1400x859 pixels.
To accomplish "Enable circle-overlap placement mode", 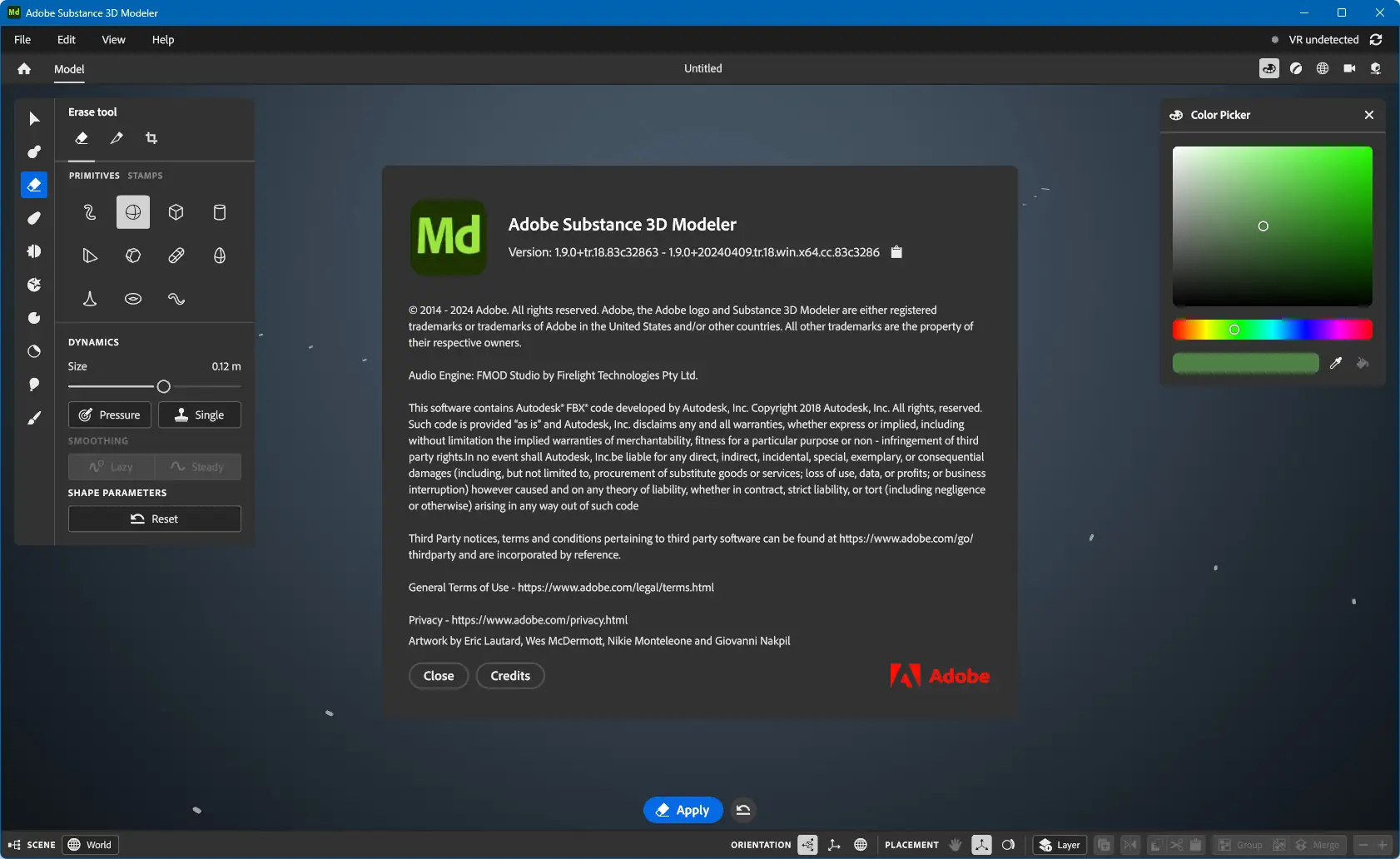I will coord(1009,845).
